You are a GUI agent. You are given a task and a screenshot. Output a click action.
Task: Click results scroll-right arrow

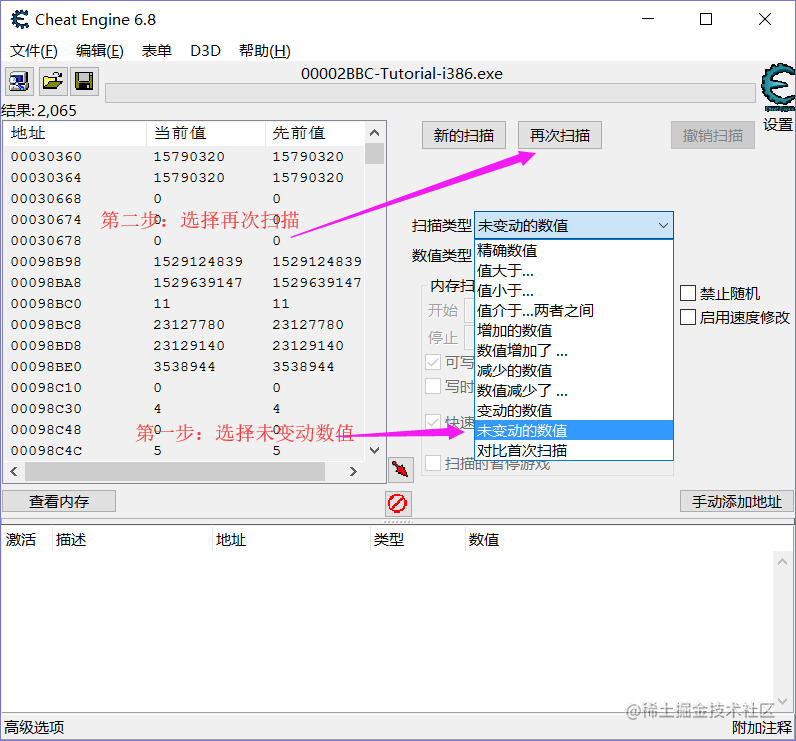[353, 471]
